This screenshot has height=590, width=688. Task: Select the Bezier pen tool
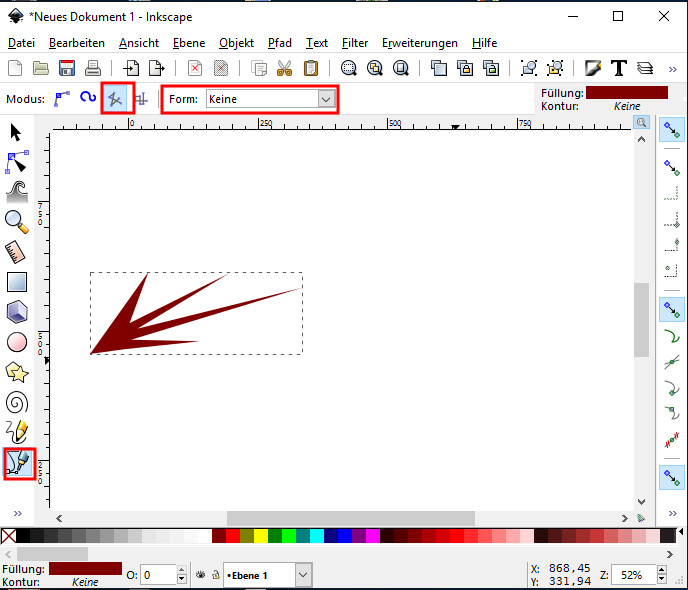click(x=18, y=463)
